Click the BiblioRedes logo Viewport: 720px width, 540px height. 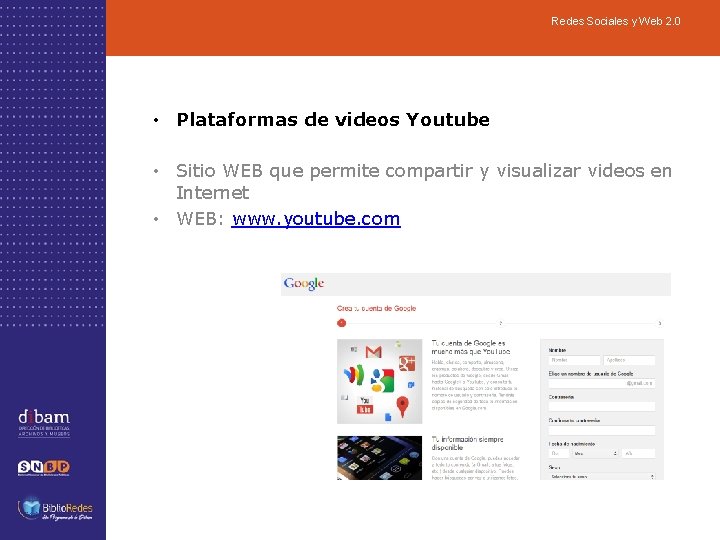pos(55,508)
